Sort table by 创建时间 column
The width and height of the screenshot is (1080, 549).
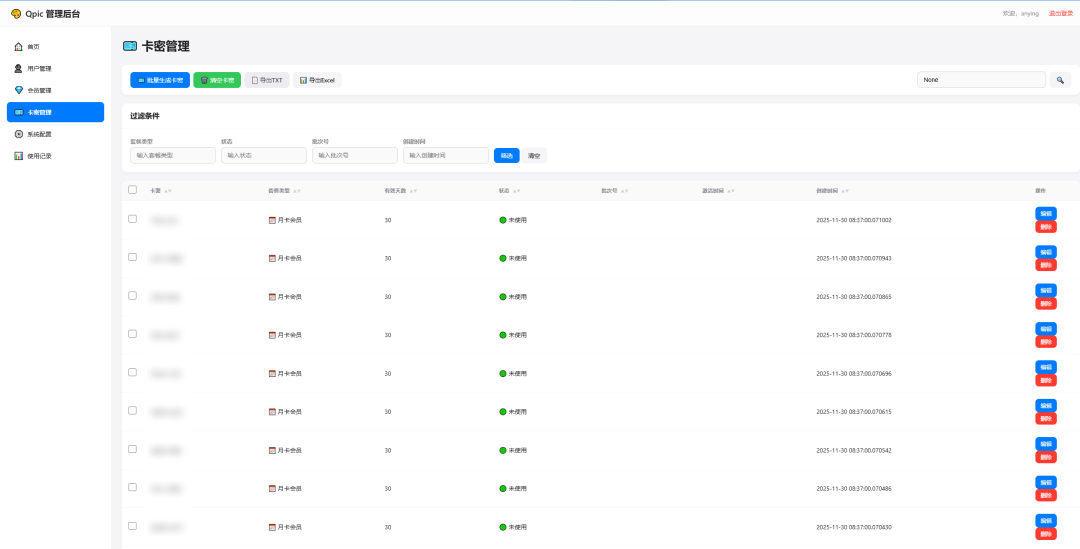point(846,191)
